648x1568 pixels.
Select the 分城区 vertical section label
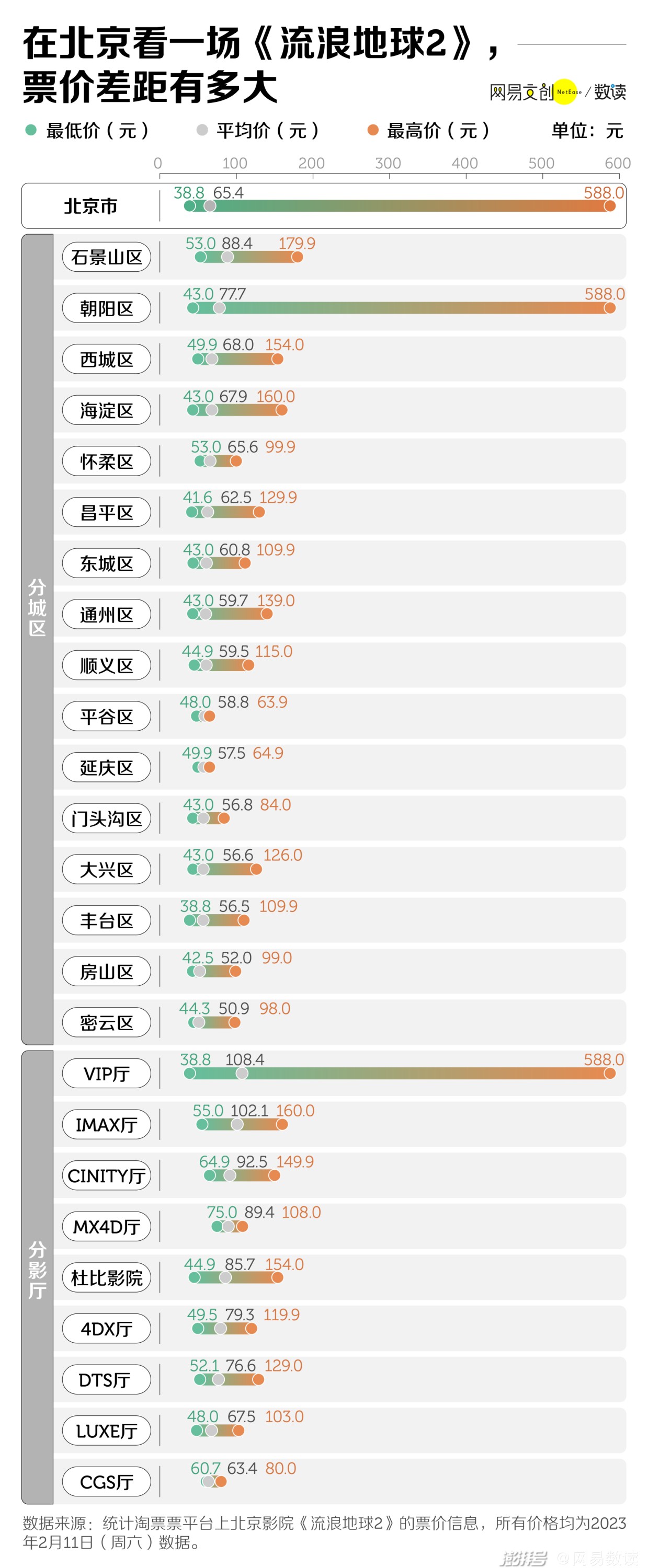click(37, 607)
